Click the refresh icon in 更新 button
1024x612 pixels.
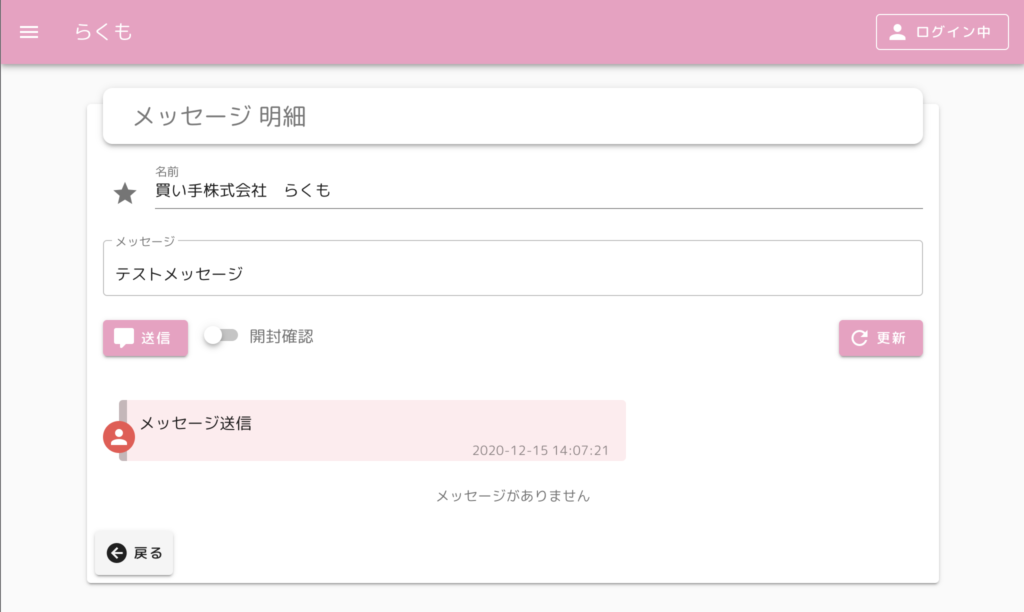(859, 338)
